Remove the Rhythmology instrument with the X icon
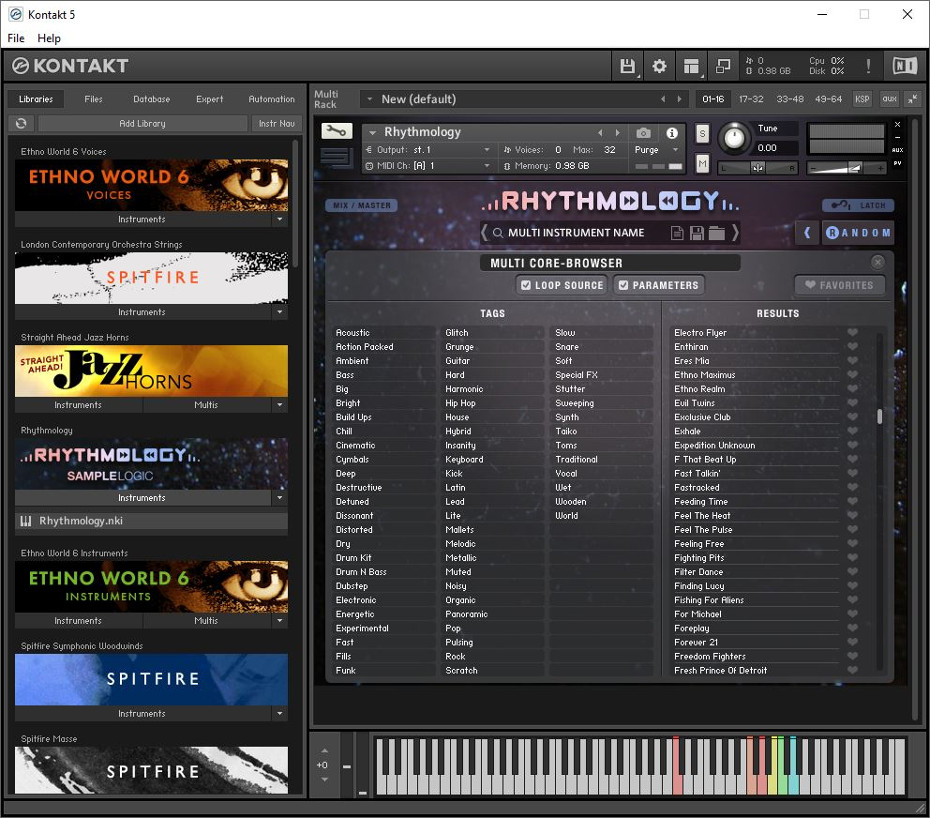 (x=897, y=125)
